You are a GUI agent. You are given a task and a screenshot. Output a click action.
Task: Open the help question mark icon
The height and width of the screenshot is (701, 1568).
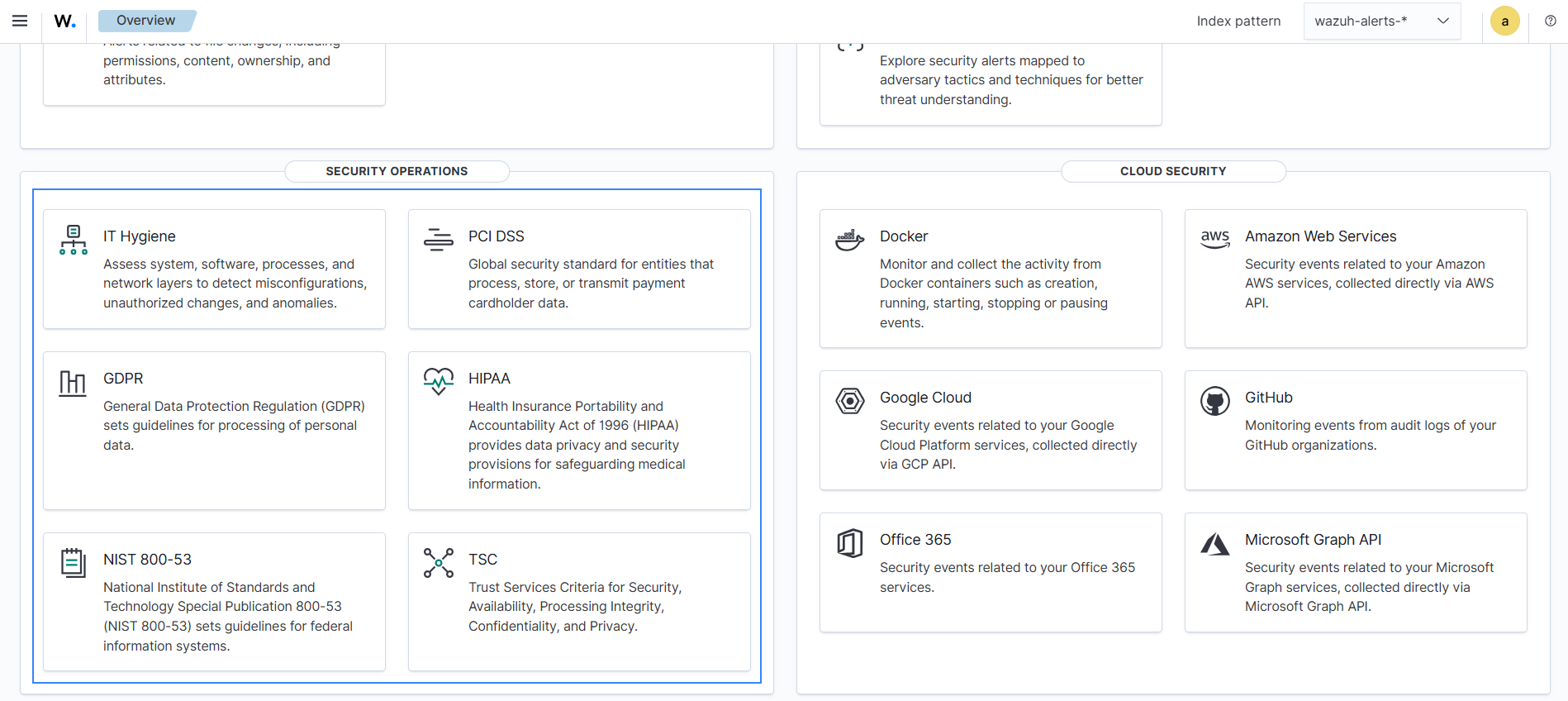[1550, 21]
